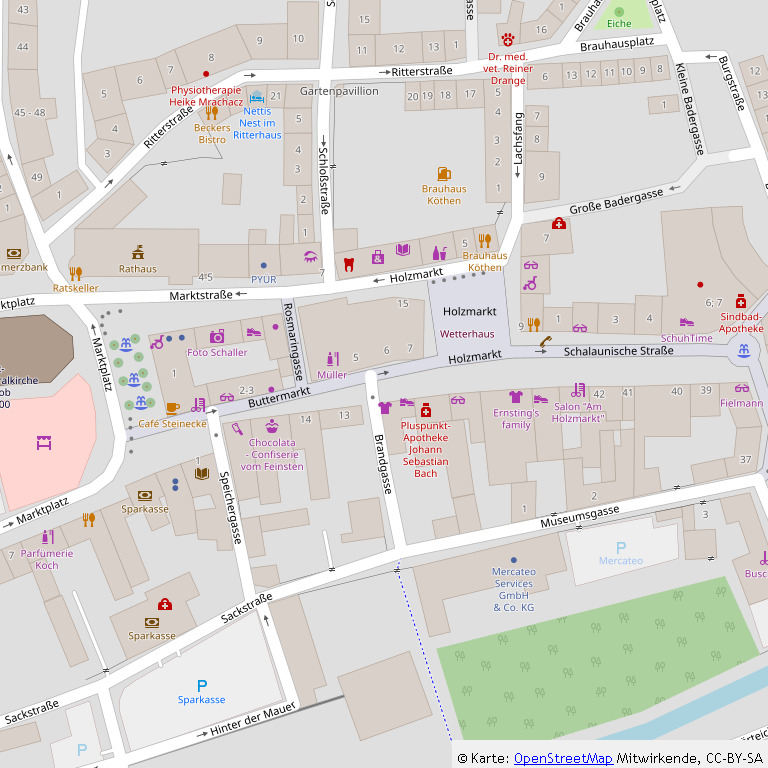
Task: Select the Gartenpavillion label
Action: click(x=339, y=91)
